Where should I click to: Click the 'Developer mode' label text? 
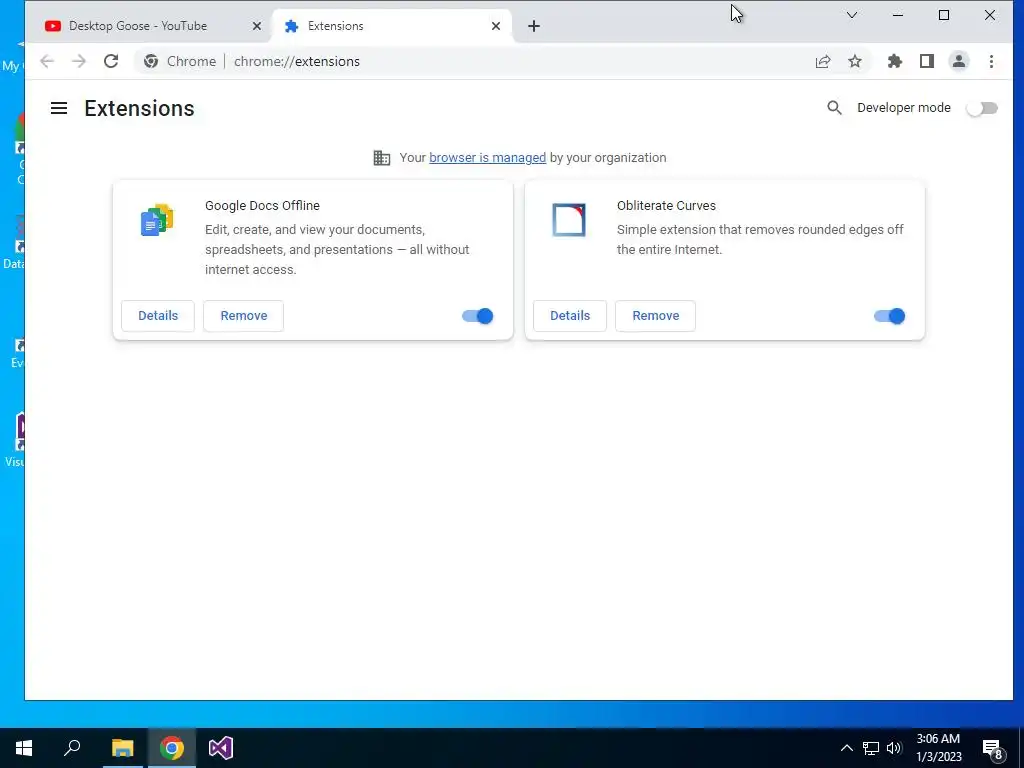(x=904, y=108)
